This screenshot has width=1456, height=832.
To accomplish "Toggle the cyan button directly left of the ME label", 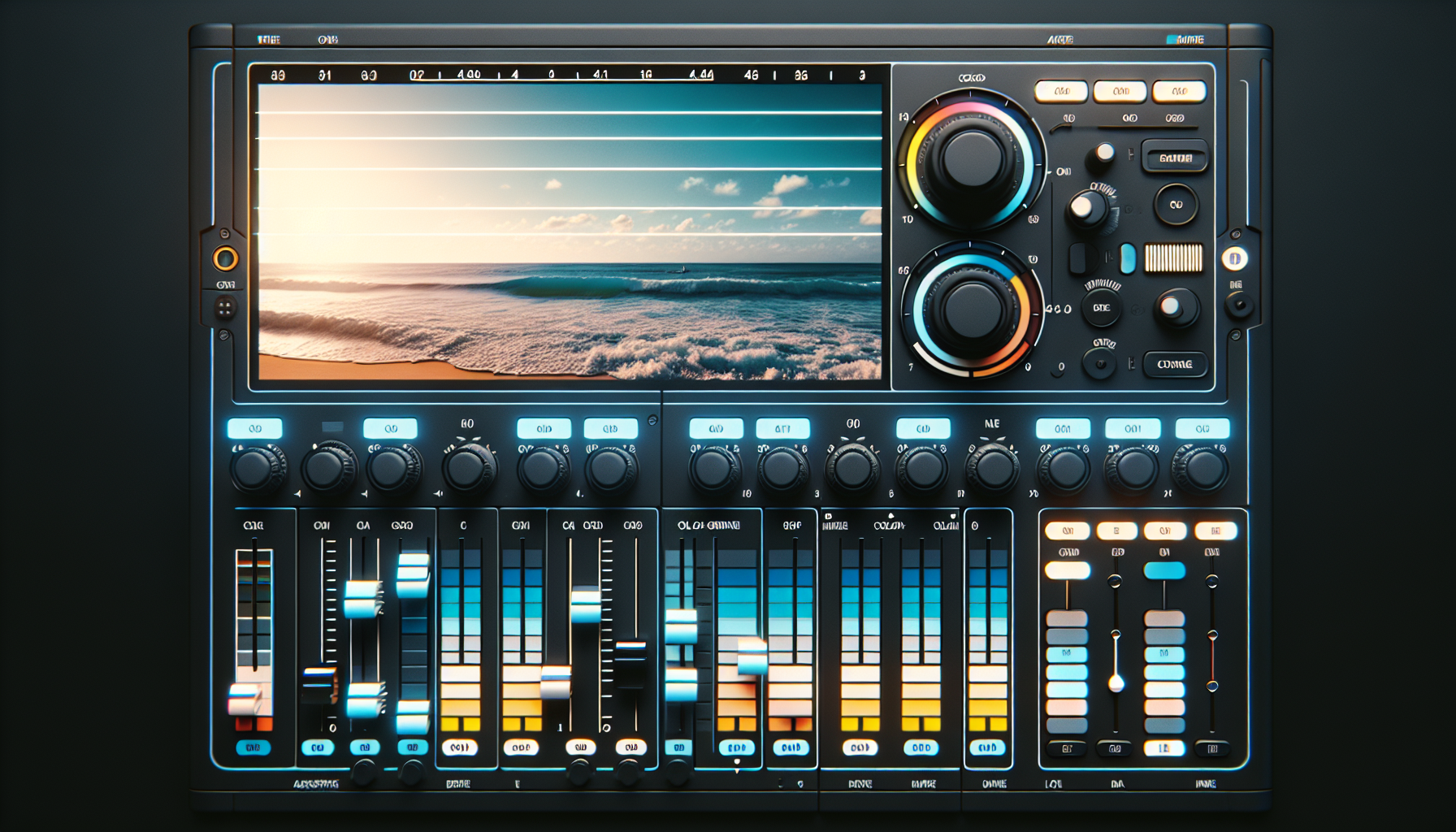I will (923, 428).
